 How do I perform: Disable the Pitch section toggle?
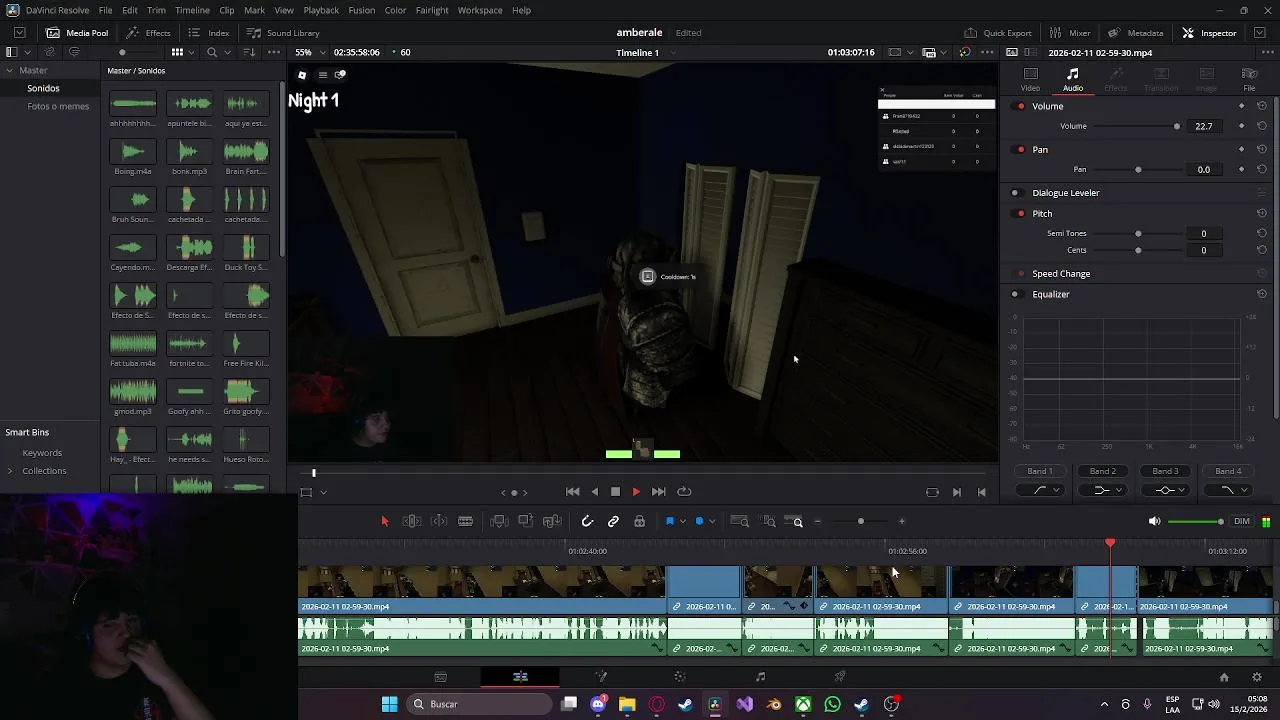(1020, 213)
